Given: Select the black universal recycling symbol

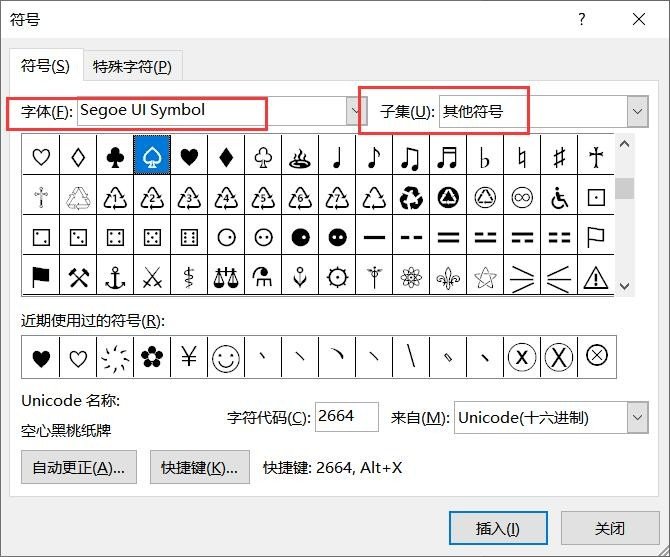Looking at the screenshot, I should [411, 196].
